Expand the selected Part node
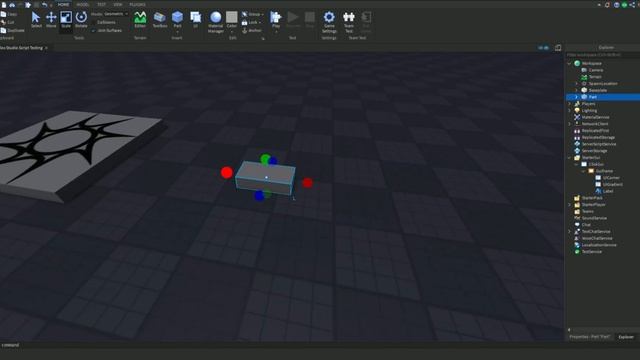Viewport: 640px width, 360px height. (x=576, y=97)
